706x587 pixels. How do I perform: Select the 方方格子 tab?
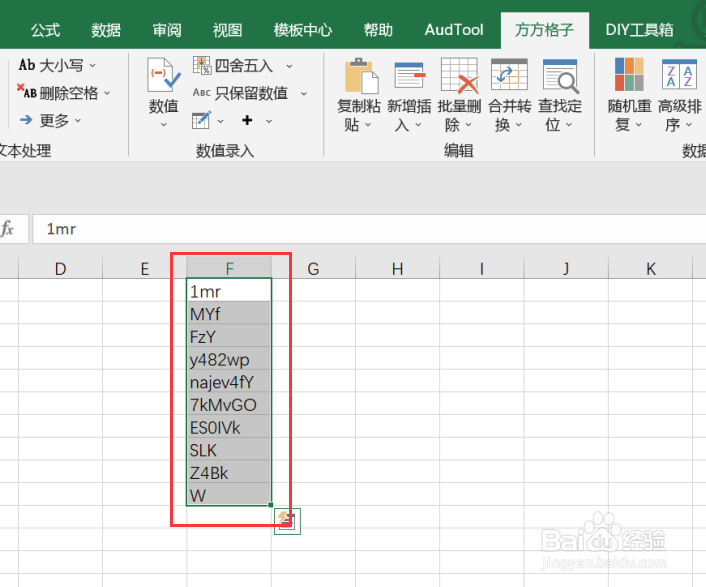point(545,30)
